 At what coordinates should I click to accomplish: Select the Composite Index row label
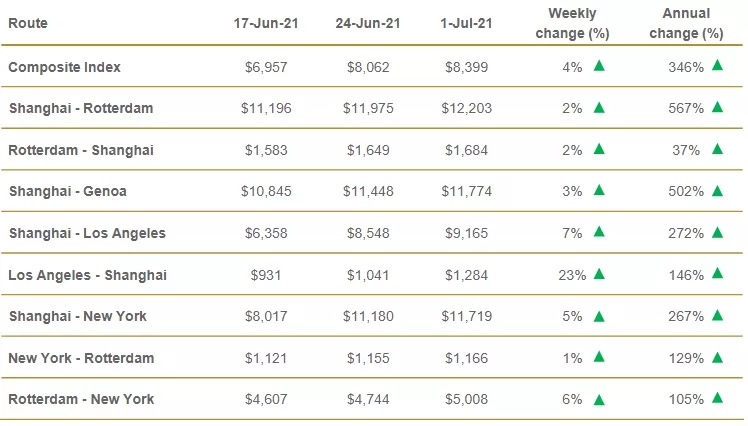pos(64,66)
